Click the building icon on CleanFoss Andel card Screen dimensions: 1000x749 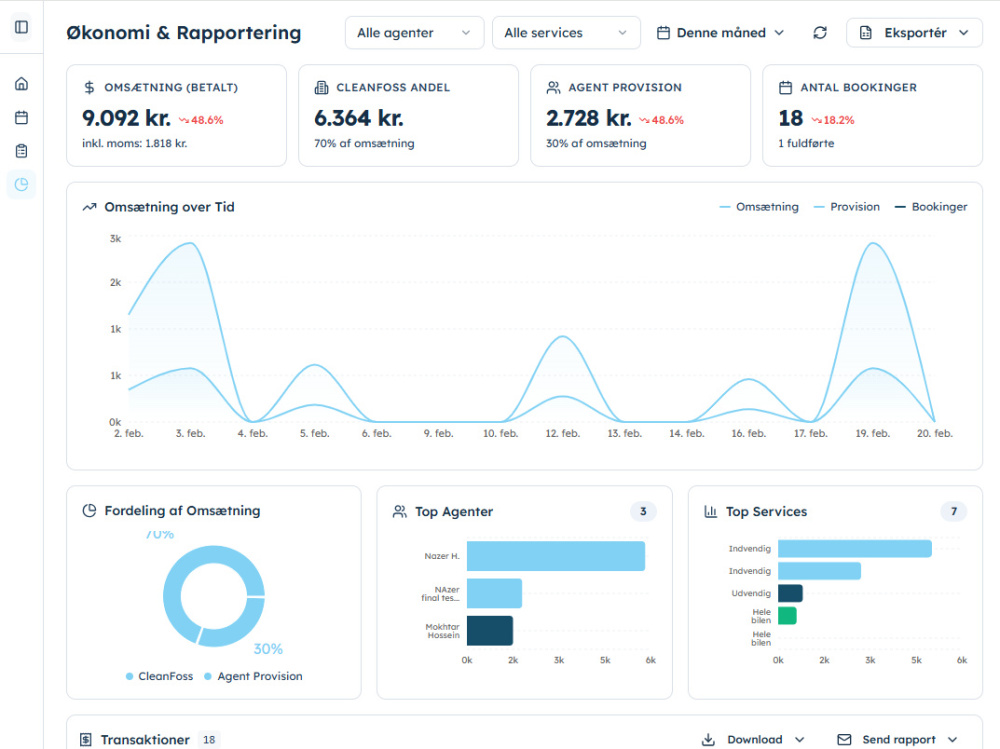coord(321,87)
